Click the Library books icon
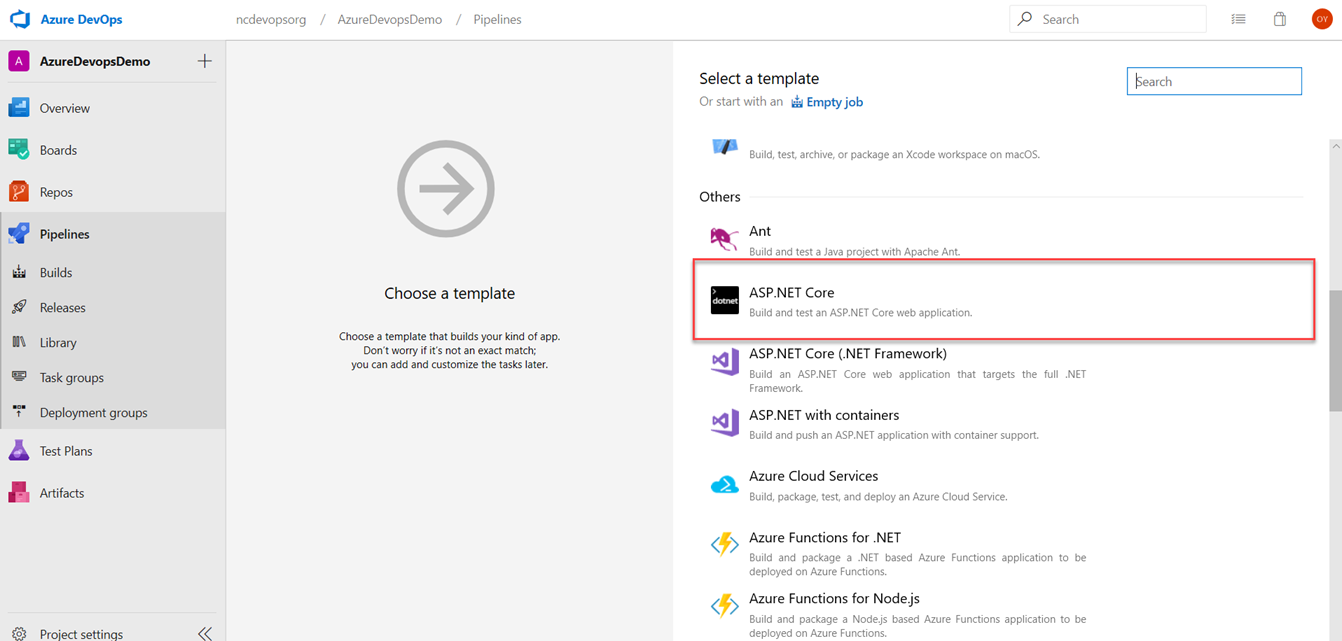The height and width of the screenshot is (641, 1342). (x=19, y=342)
